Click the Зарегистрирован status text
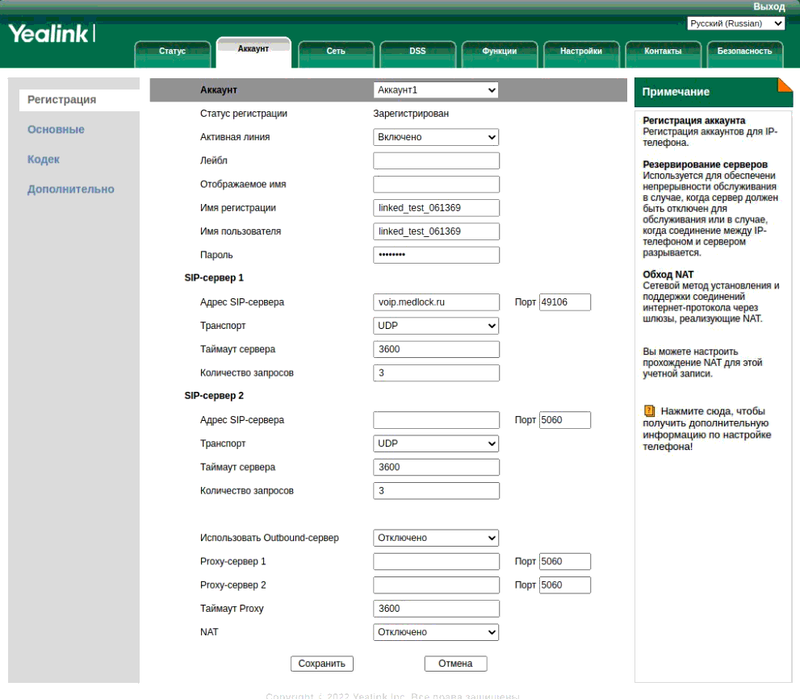This screenshot has height=699, width=800. tap(411, 114)
